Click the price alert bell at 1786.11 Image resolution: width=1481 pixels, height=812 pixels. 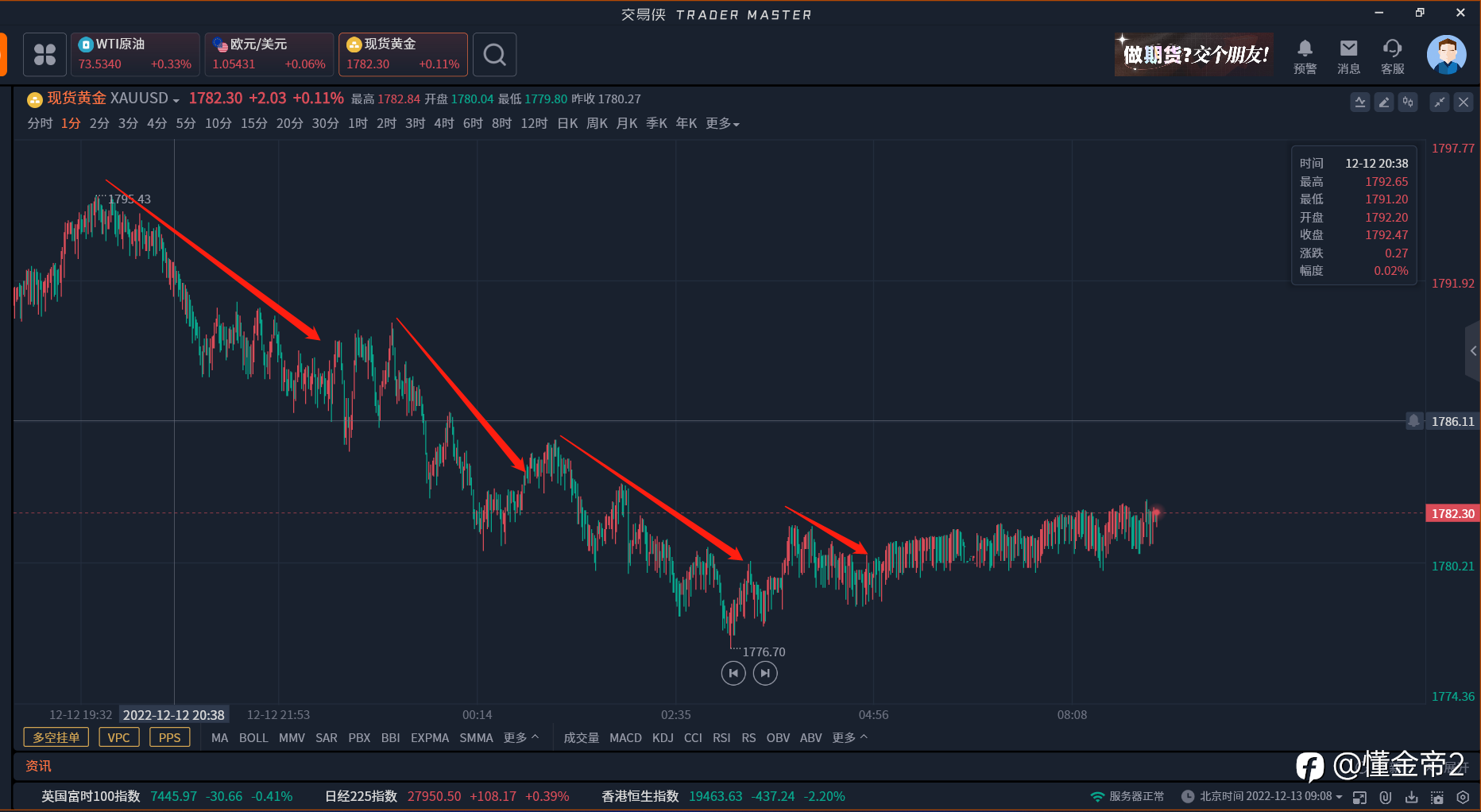(x=1414, y=421)
